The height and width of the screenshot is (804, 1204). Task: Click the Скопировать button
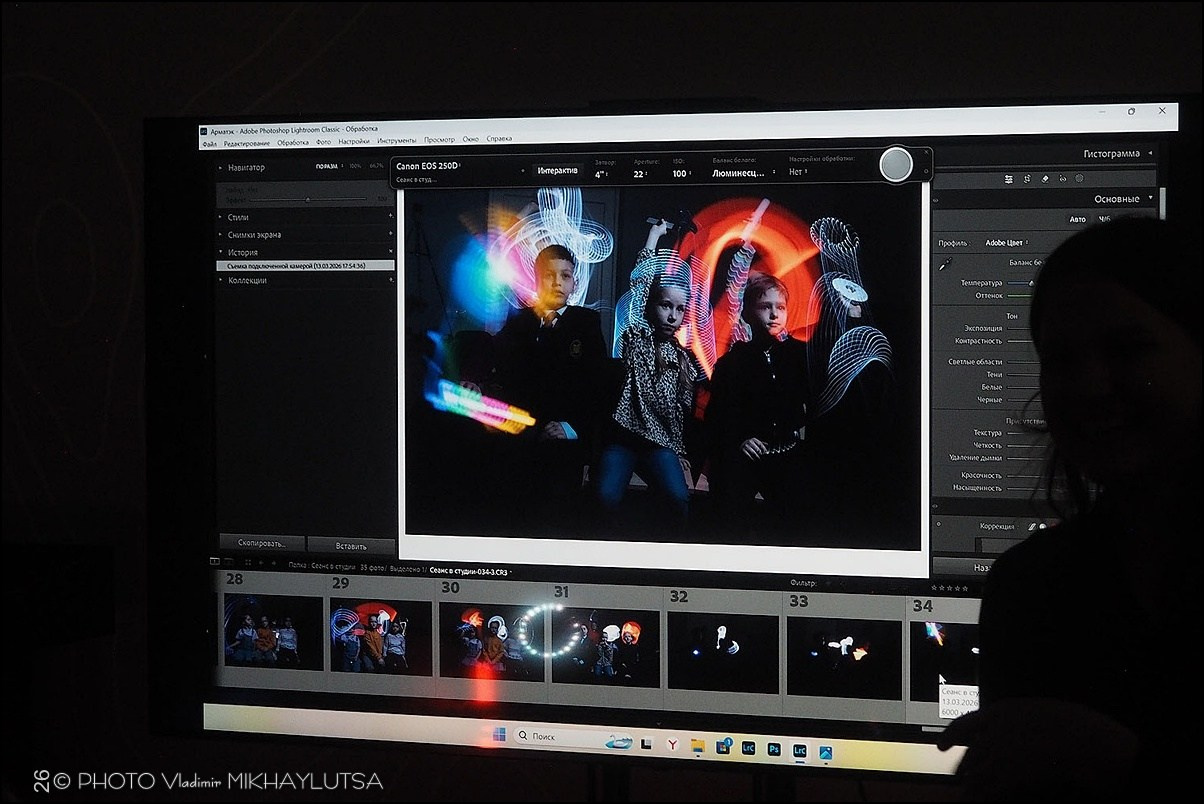click(x=262, y=544)
